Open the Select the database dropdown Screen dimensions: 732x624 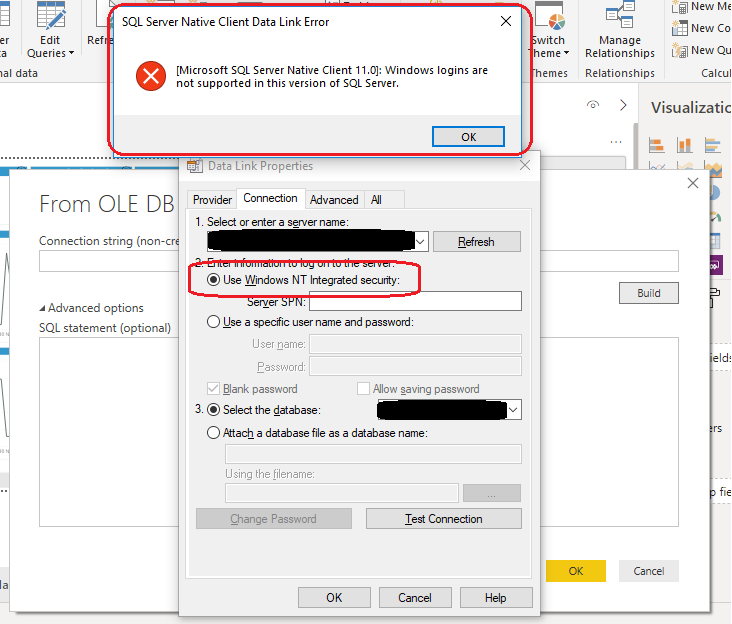click(514, 410)
